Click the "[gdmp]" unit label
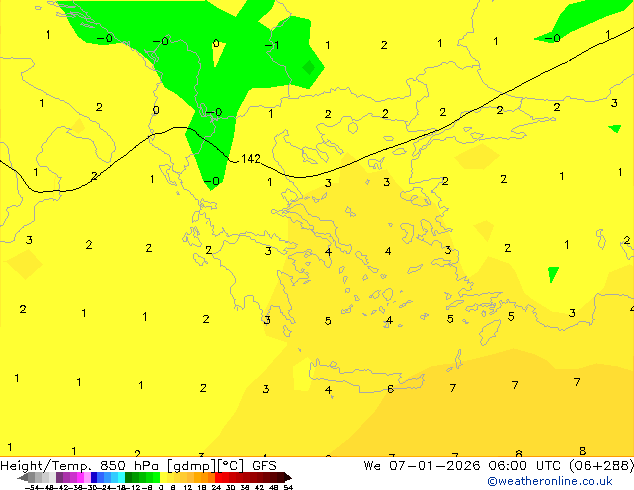634x490 pixels. click(192, 466)
